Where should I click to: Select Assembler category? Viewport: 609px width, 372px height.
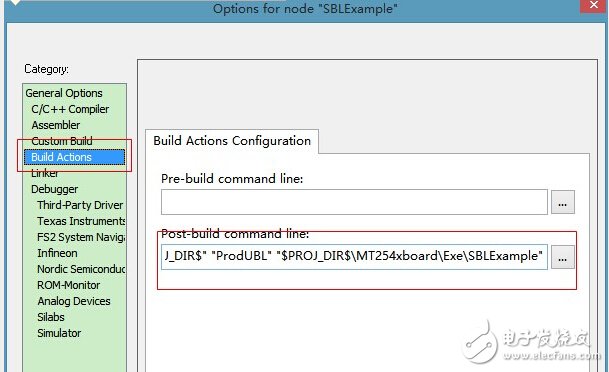[56, 125]
